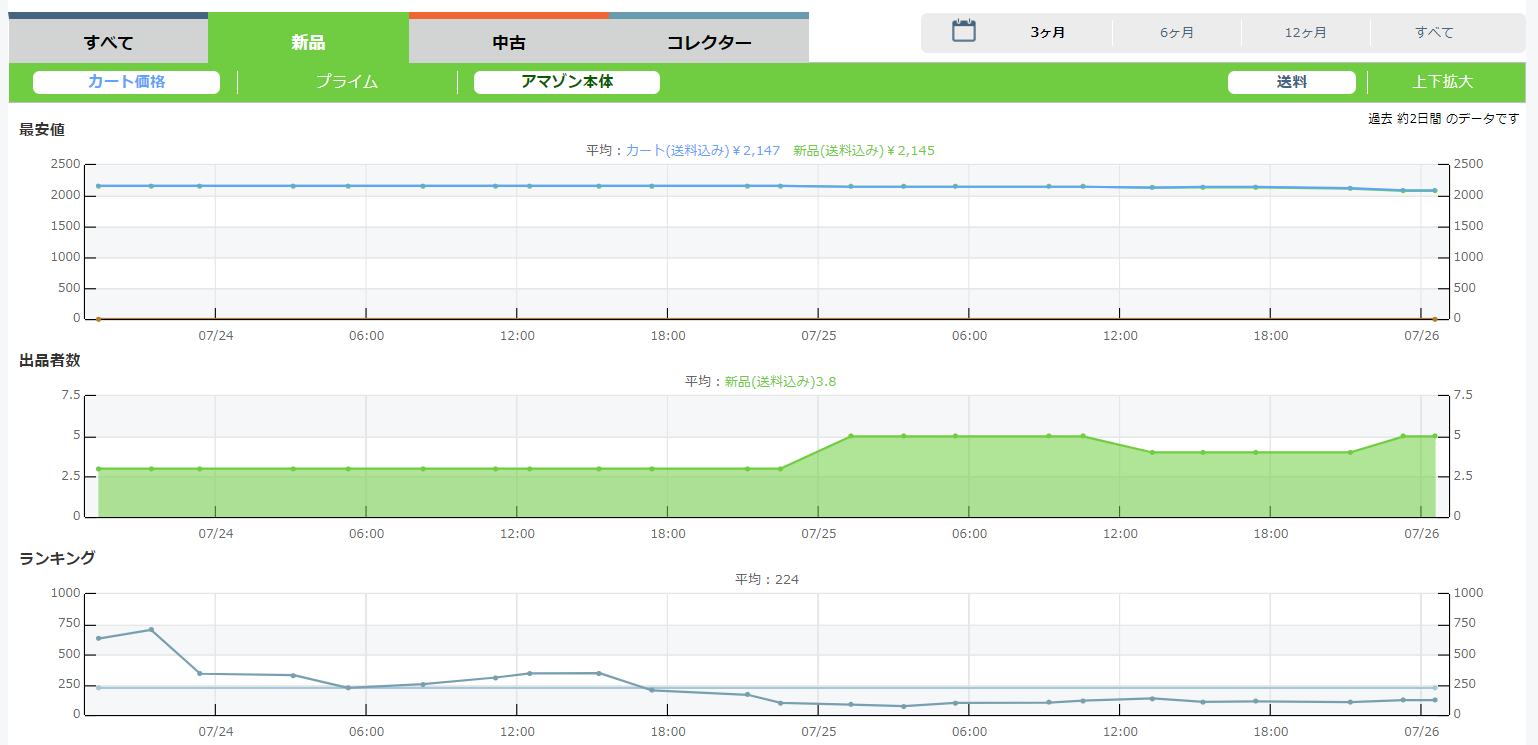
Task: Click the highest peak in ランキング chart
Action: click(151, 629)
